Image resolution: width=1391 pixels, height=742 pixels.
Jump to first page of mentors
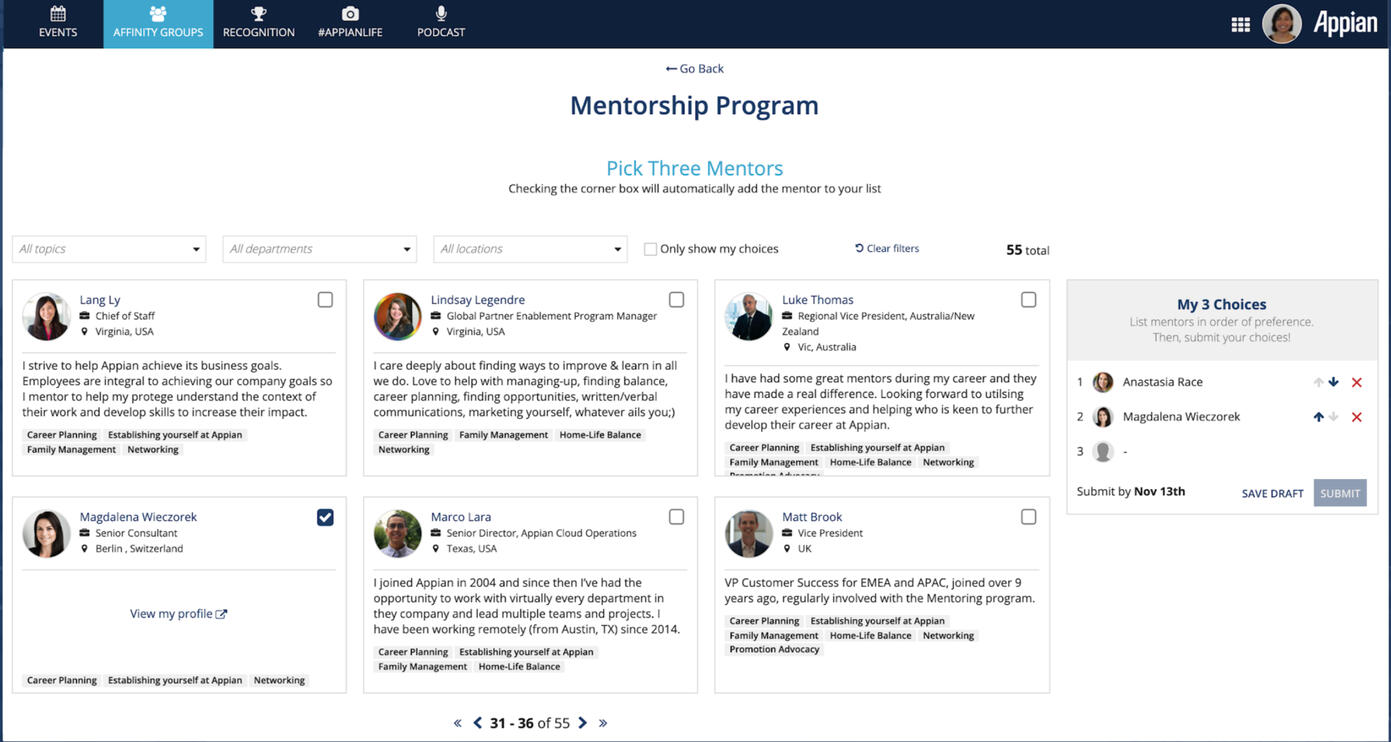coord(457,723)
